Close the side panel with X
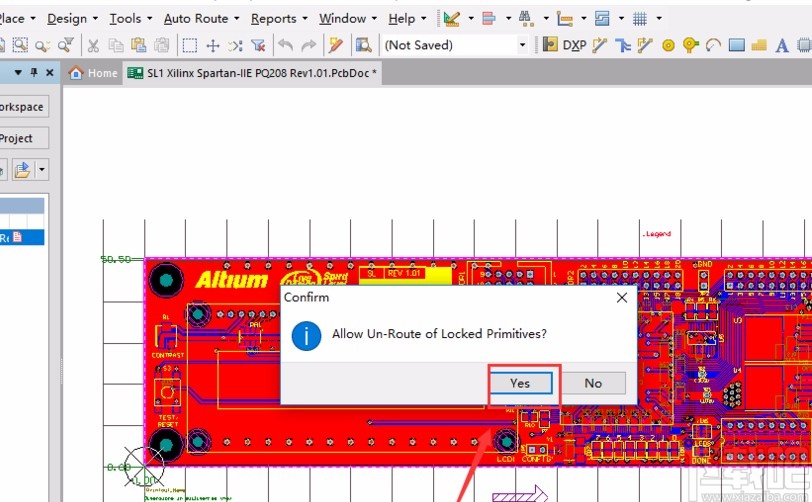The width and height of the screenshot is (812, 502). point(50,73)
